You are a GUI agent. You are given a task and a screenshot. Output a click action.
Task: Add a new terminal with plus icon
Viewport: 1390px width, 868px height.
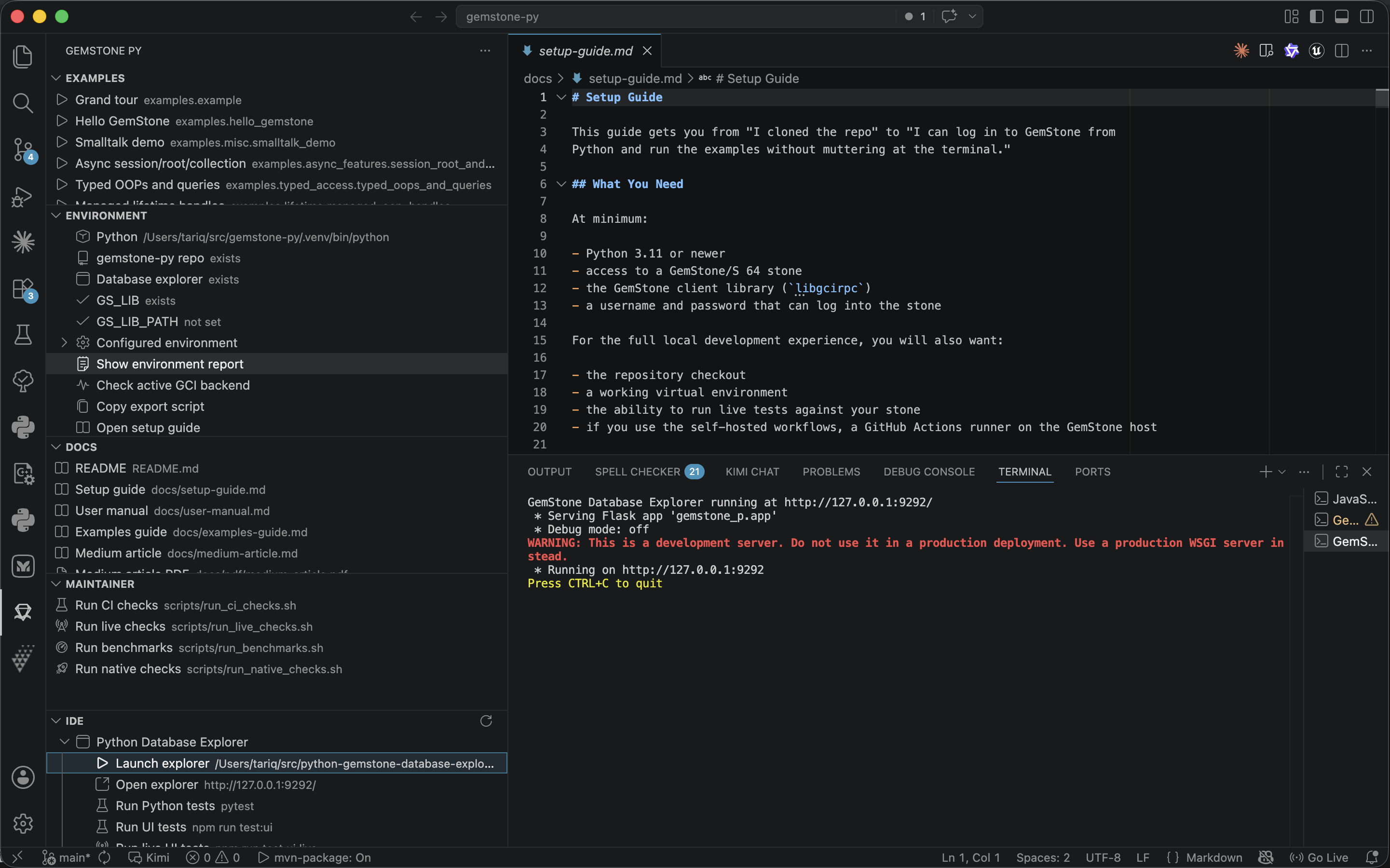pyautogui.click(x=1265, y=471)
